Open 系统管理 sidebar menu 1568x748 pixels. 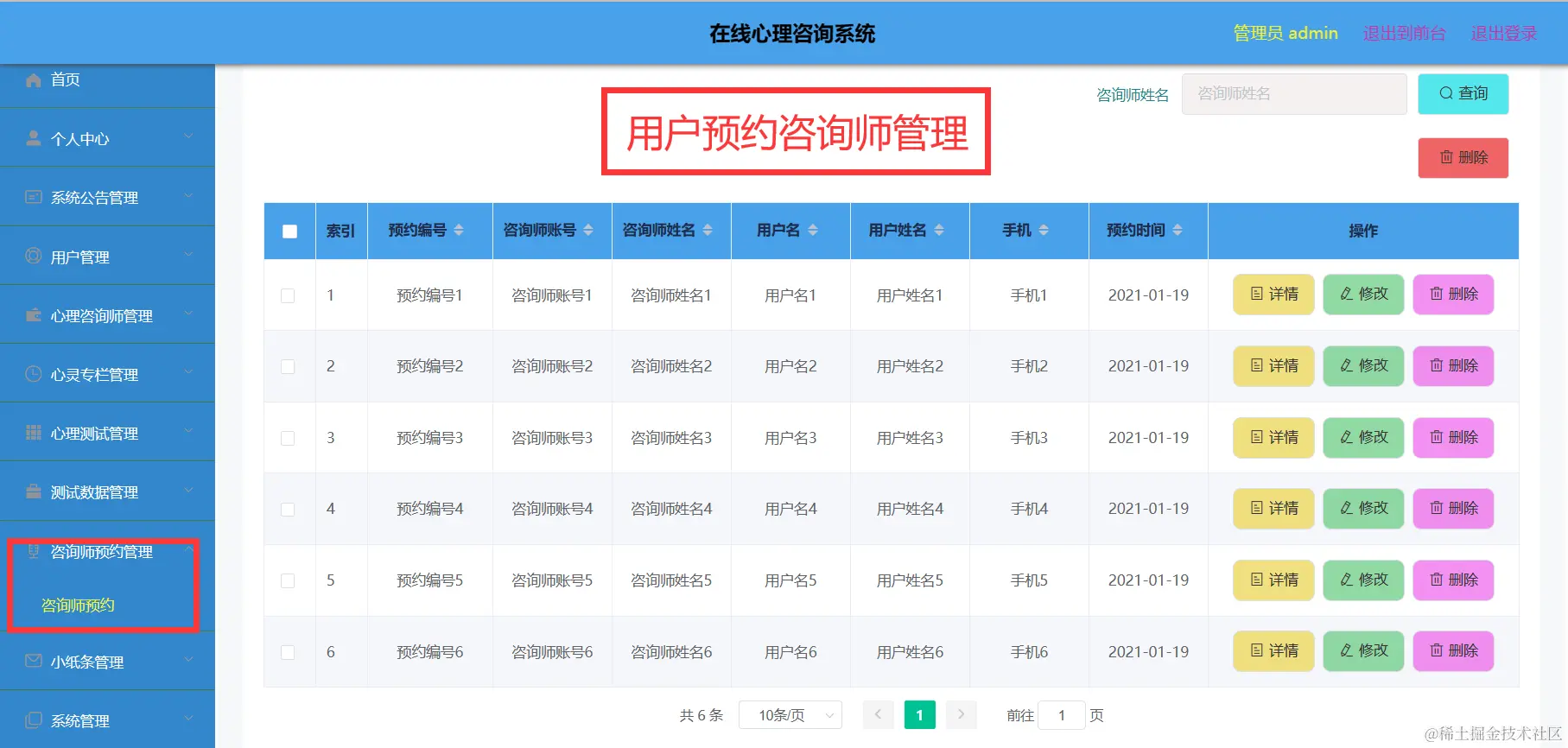pyautogui.click(x=107, y=720)
